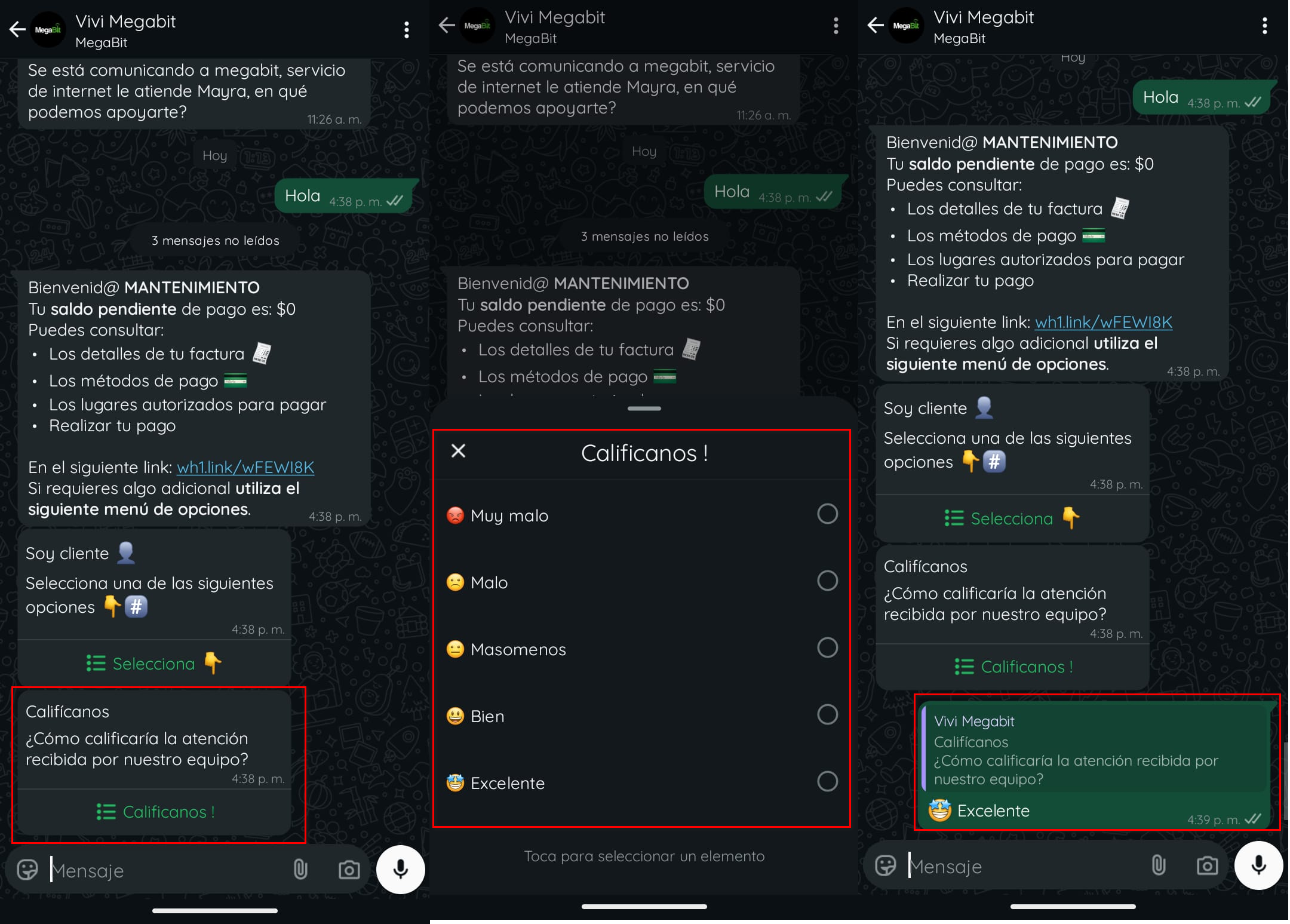Open emoji picker in left chat input
Screen dimensions: 1290x924
point(27,870)
